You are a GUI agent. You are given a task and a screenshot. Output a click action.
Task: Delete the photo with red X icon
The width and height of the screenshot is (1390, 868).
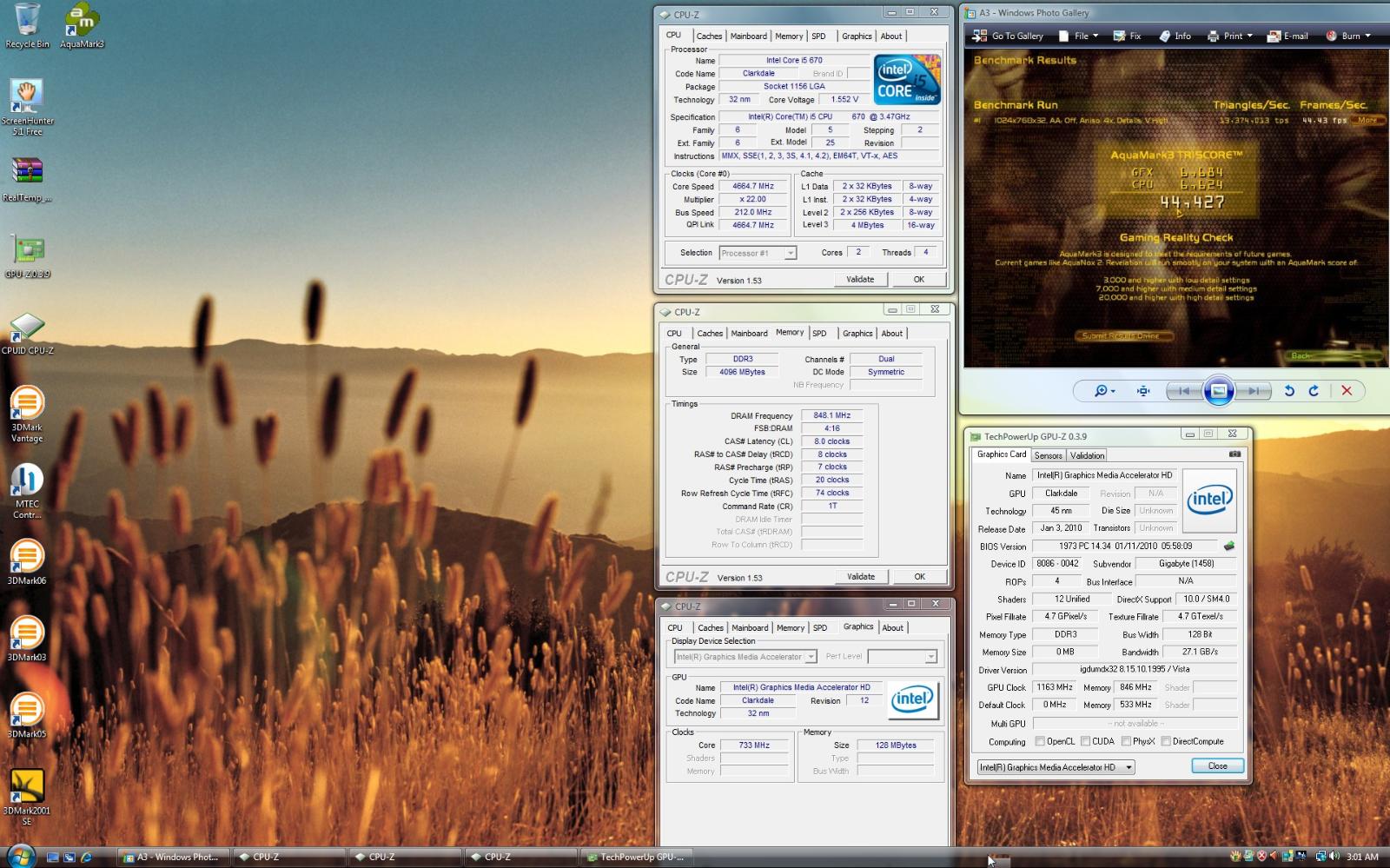(1347, 391)
